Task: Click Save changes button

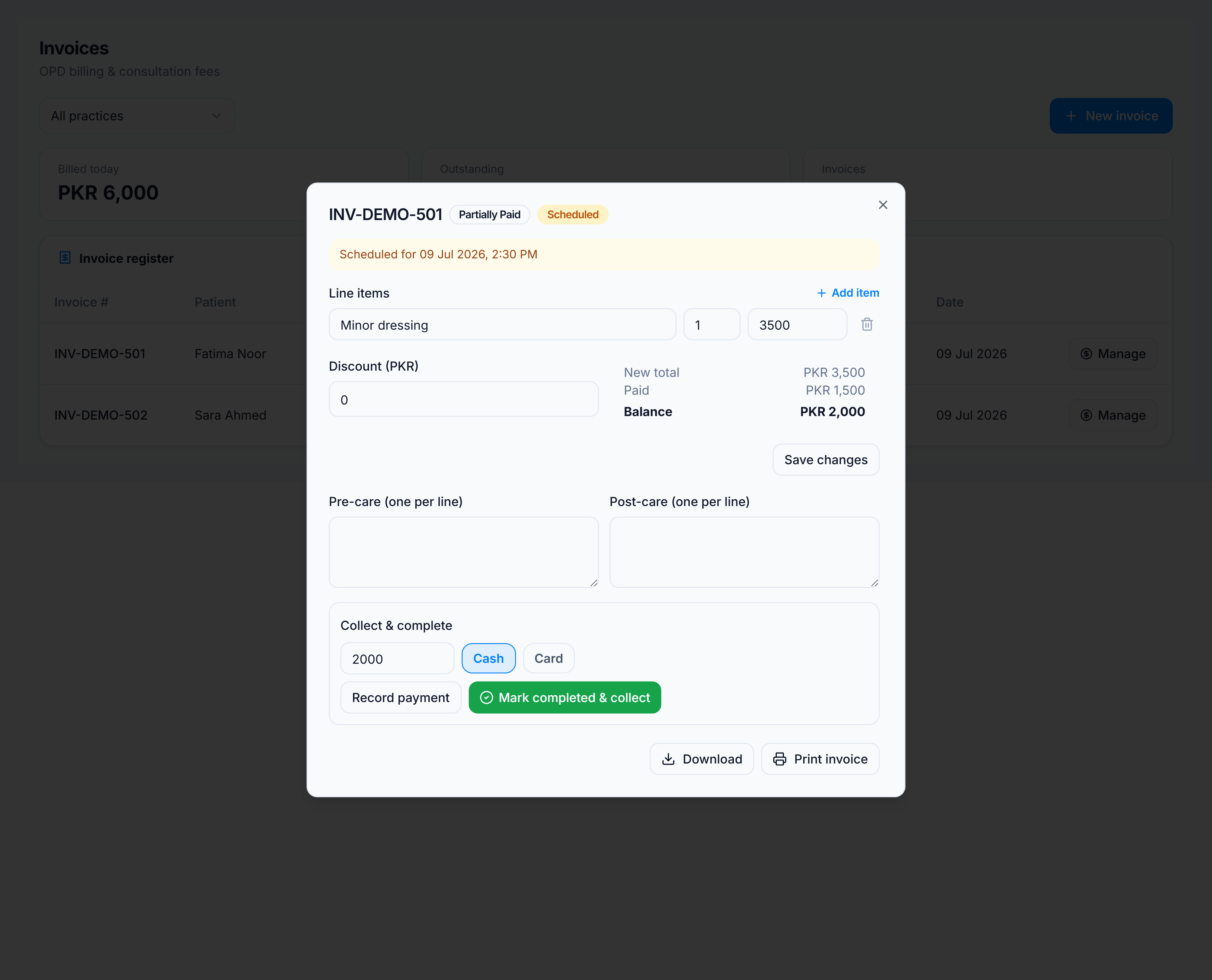Action: (x=826, y=459)
